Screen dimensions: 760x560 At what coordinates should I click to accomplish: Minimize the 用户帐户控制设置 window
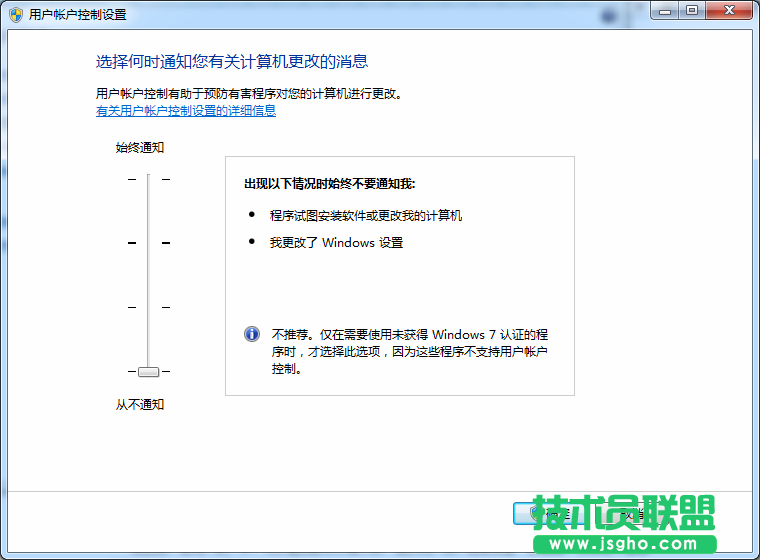[665, 11]
